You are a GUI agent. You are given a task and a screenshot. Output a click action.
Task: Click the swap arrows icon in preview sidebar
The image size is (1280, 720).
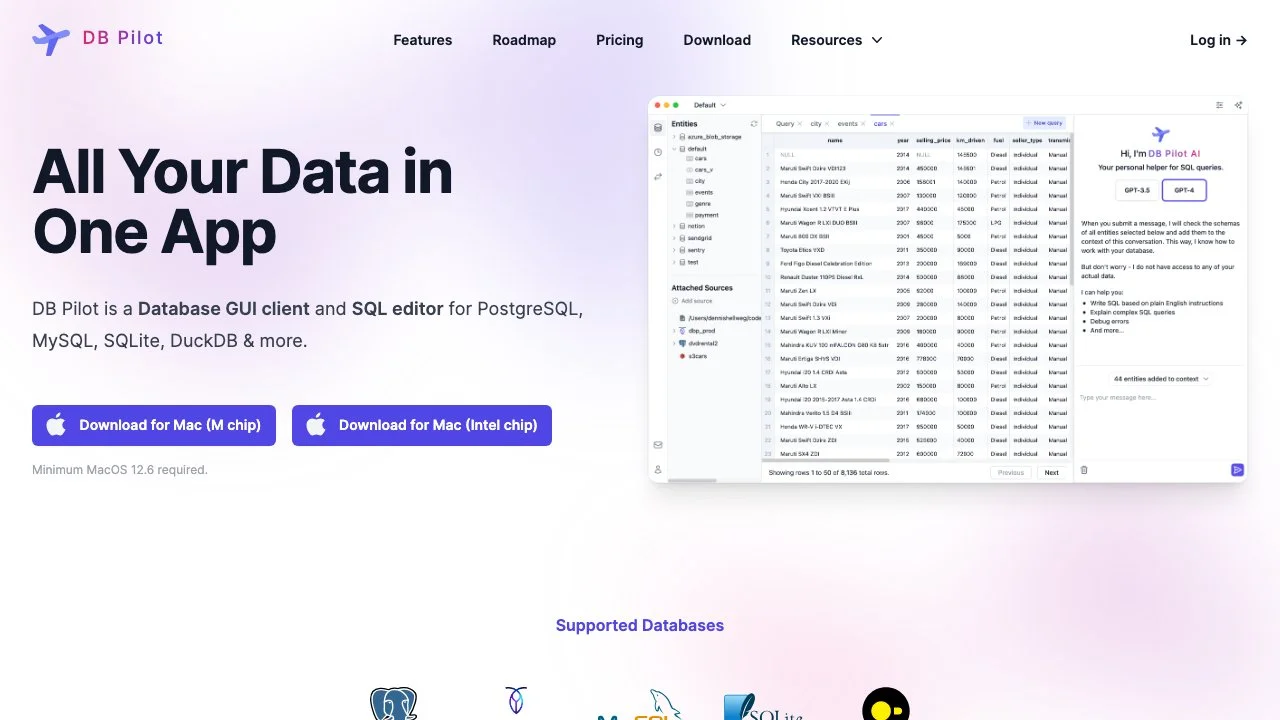click(x=658, y=176)
